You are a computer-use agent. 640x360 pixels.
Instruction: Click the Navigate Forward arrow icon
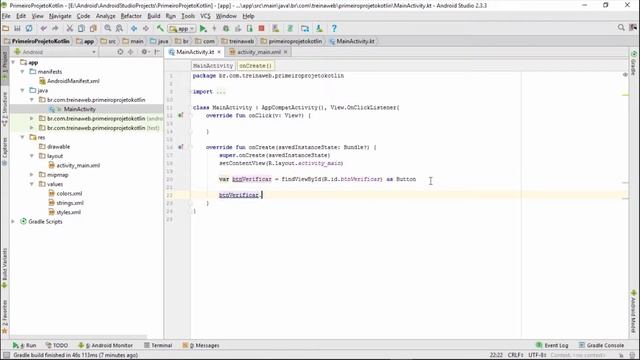tap(145, 29)
